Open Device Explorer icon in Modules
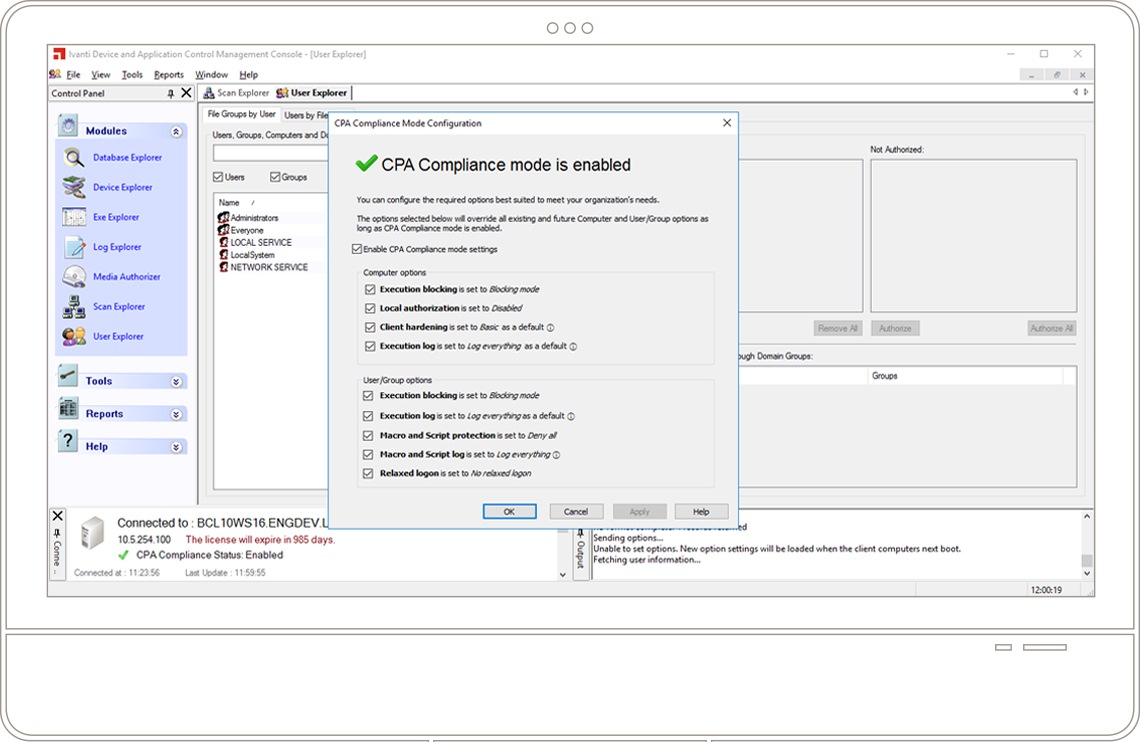Screen dimensions: 1140x742 [x=73, y=187]
